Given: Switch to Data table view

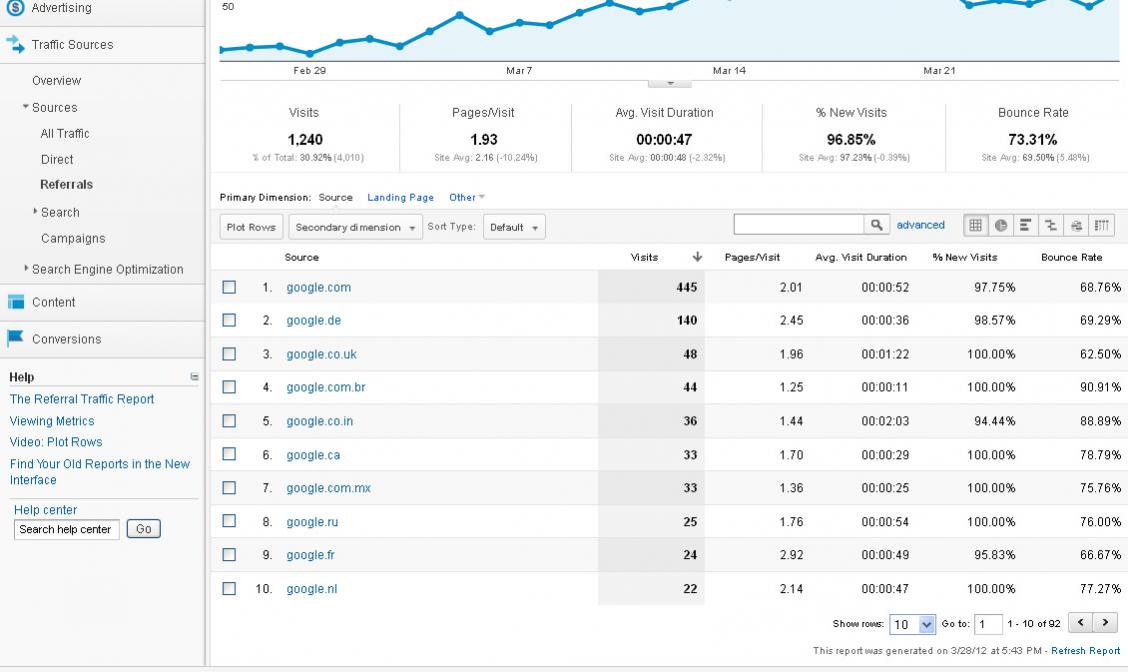Looking at the screenshot, I should coord(975,225).
